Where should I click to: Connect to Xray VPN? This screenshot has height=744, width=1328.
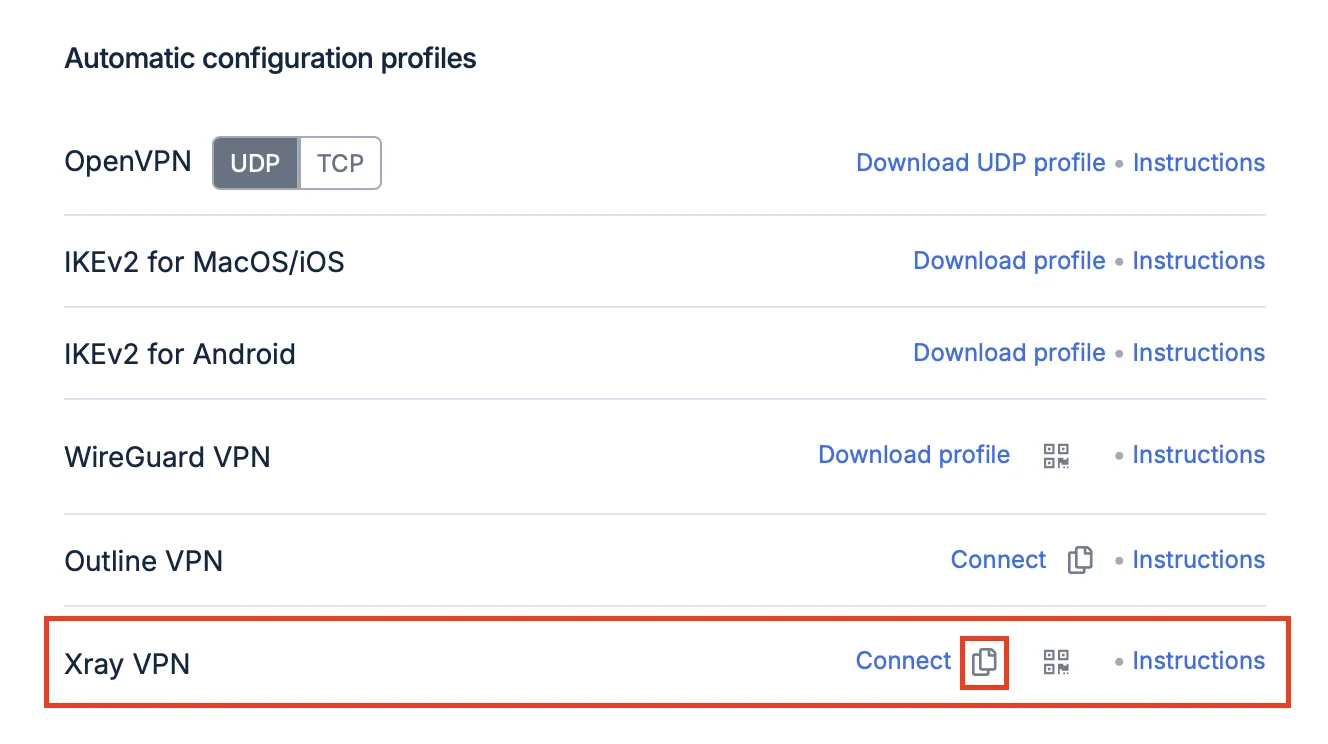click(x=904, y=661)
